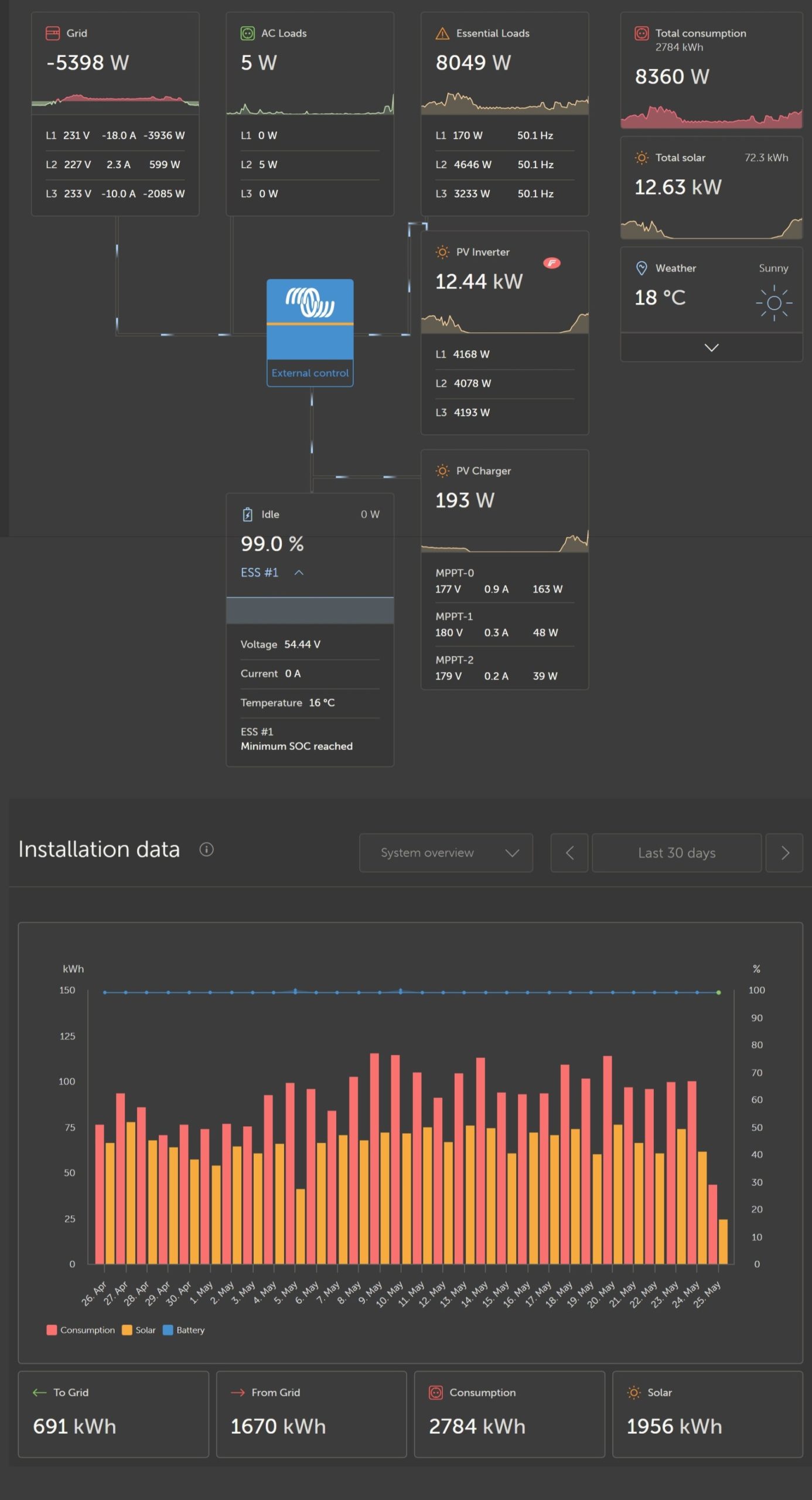
Task: Click the Temperature 16 °C row
Action: (310, 703)
